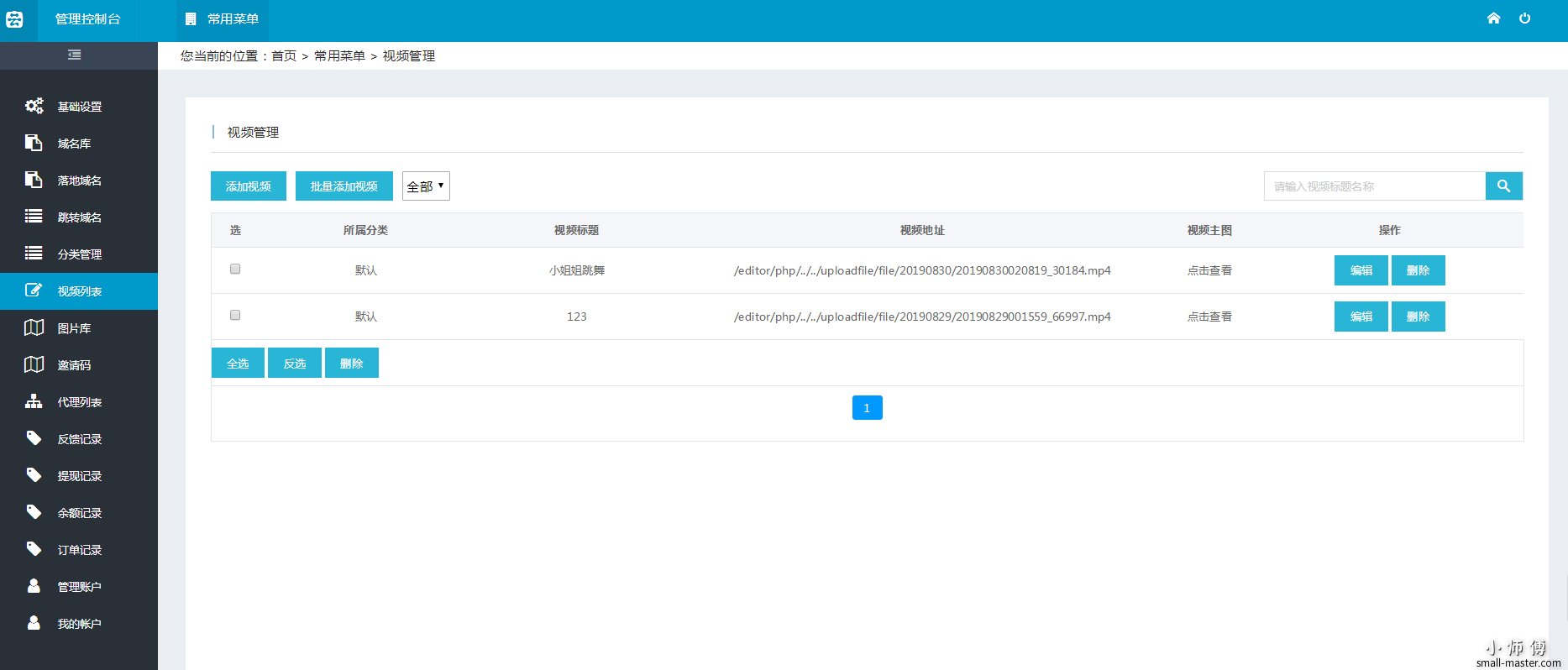Click the user icon beside 我的帐户
This screenshot has height=670, width=1568.
(34, 623)
